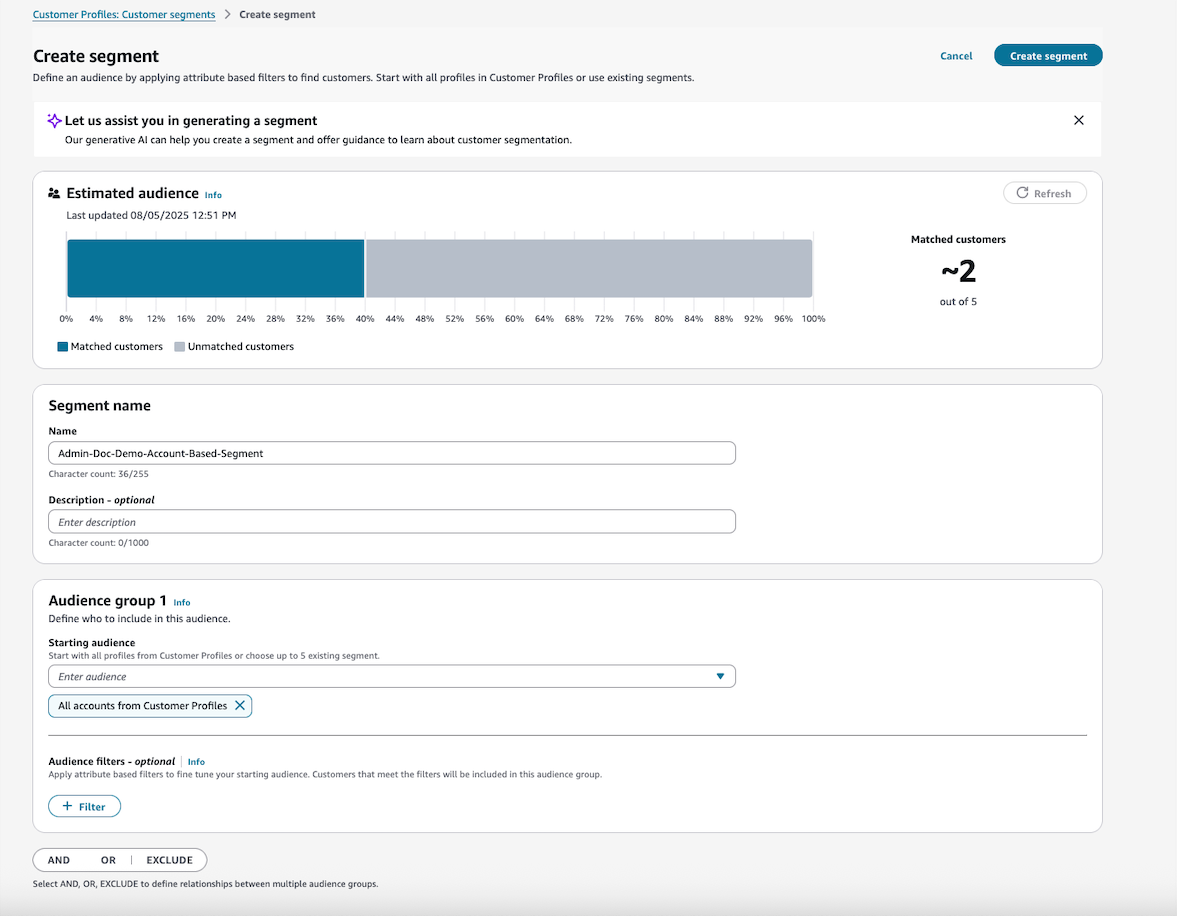Viewport: 1177px width, 916px height.
Task: Click the optional Description field
Action: (x=390, y=521)
